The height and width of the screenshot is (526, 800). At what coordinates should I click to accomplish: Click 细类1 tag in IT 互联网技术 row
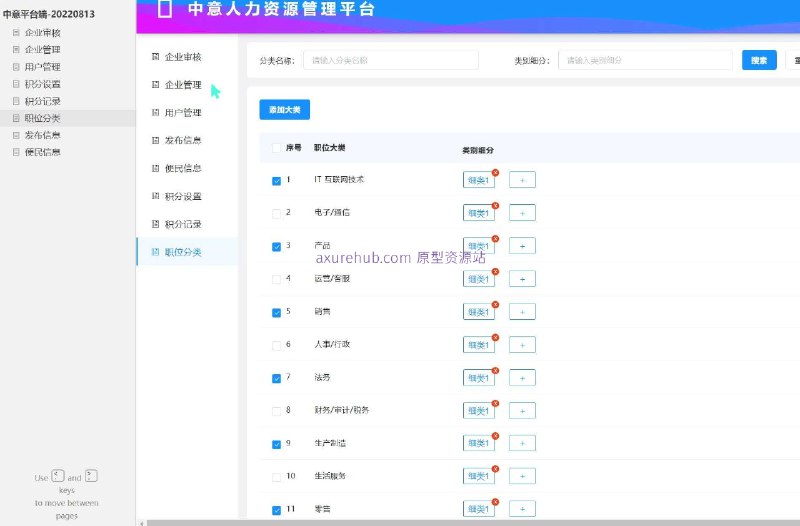478,181
